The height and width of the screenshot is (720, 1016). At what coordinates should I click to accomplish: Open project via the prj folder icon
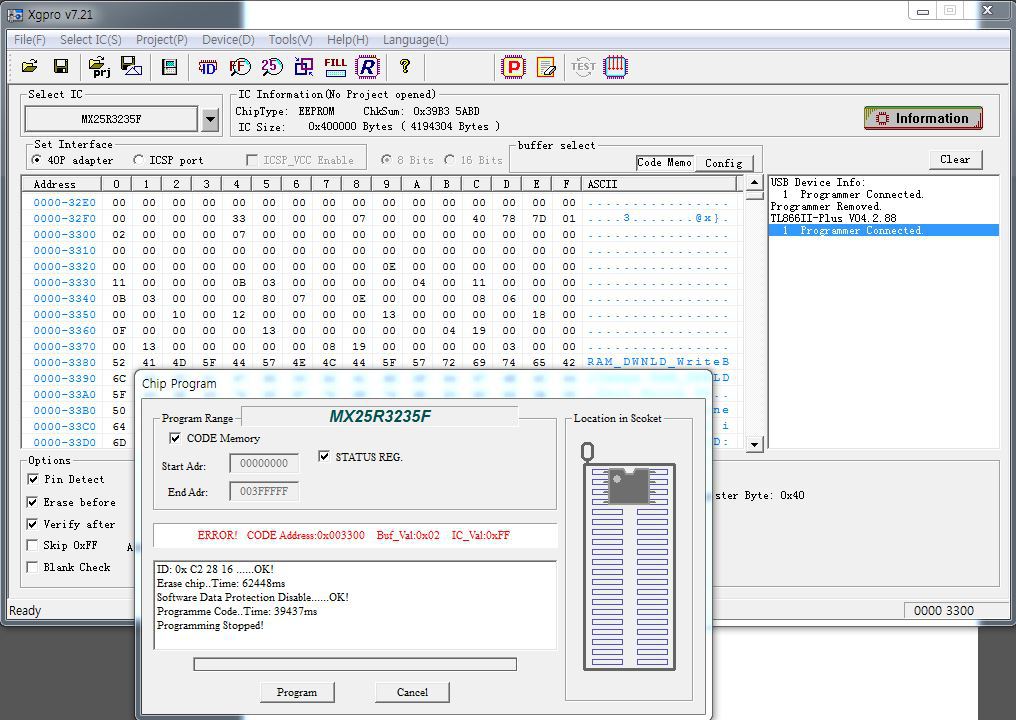pos(99,67)
